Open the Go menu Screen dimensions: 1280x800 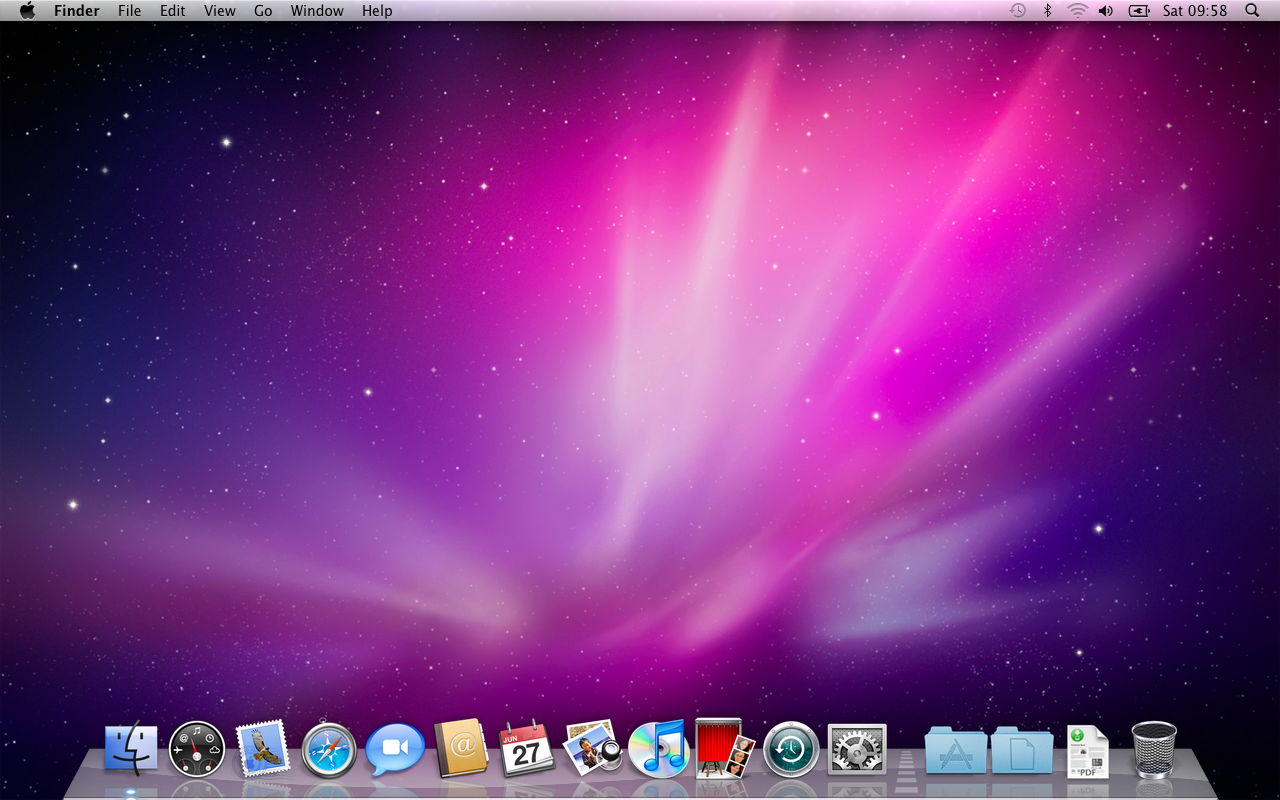click(262, 10)
